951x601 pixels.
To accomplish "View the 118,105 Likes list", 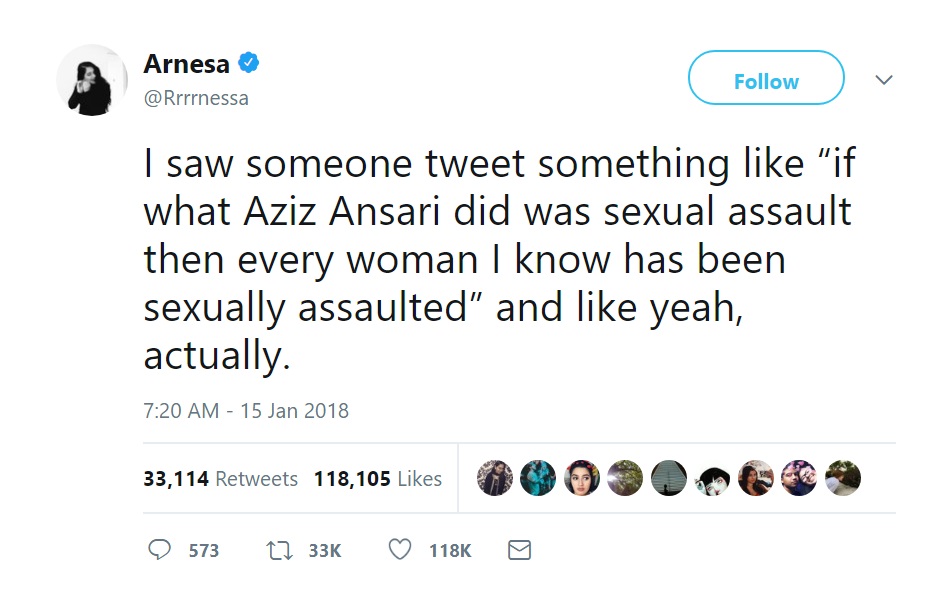I will [x=377, y=479].
